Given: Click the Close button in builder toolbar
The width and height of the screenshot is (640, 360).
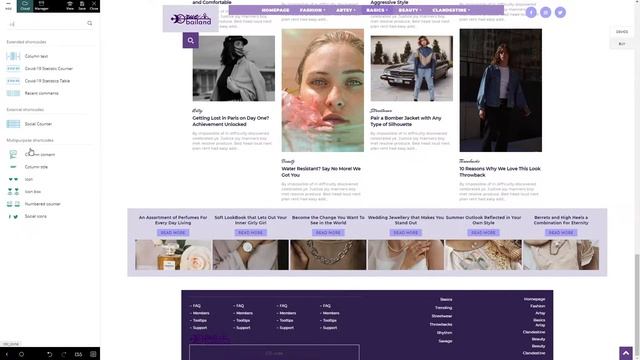Looking at the screenshot, I should (x=94, y=6).
